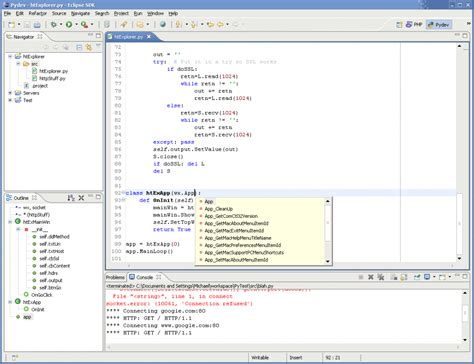Open the Navigate menu
Screen dimensions: 474x364
(x=80, y=14)
